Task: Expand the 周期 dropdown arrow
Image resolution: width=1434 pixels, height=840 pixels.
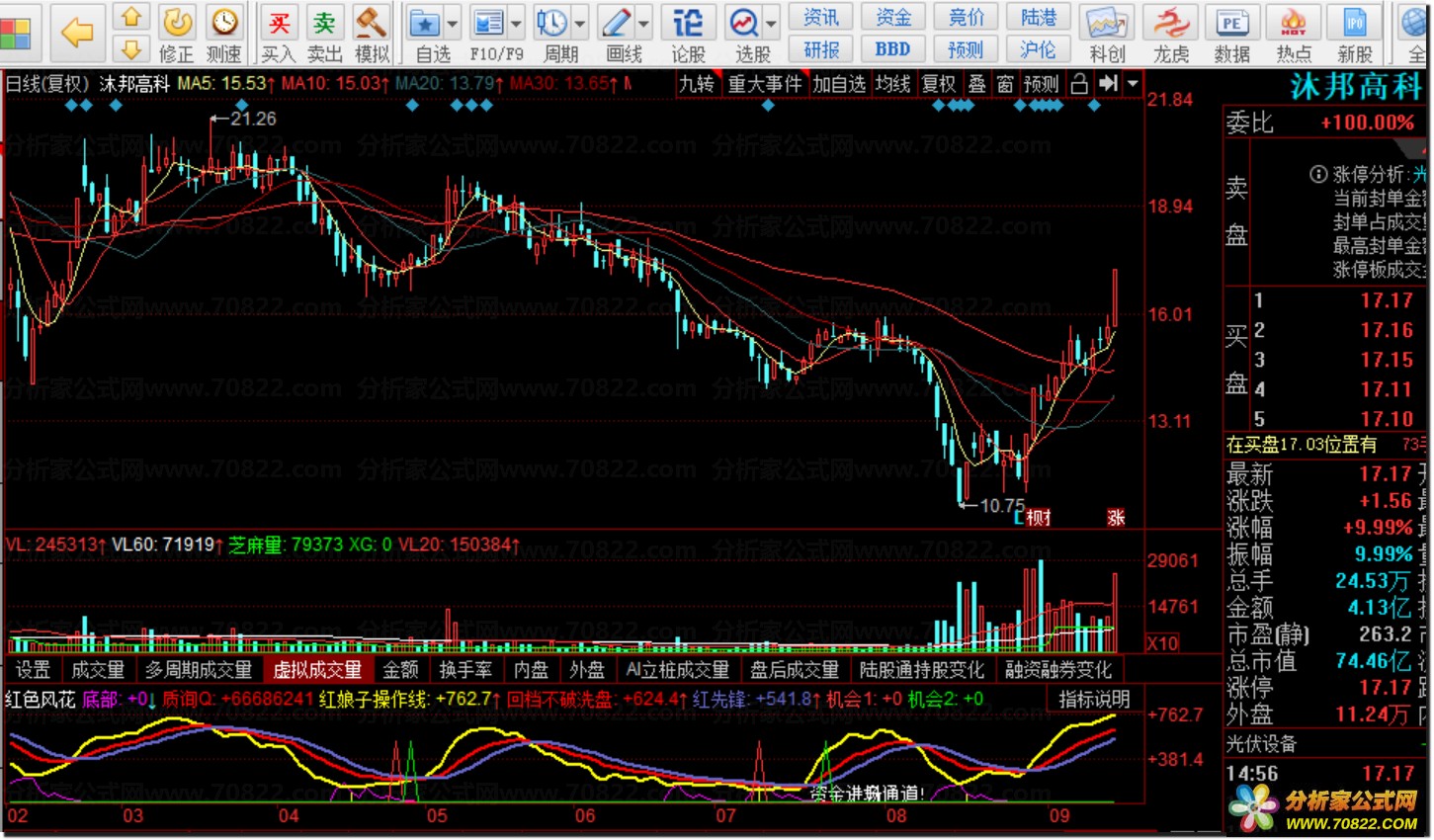Action: (x=579, y=22)
